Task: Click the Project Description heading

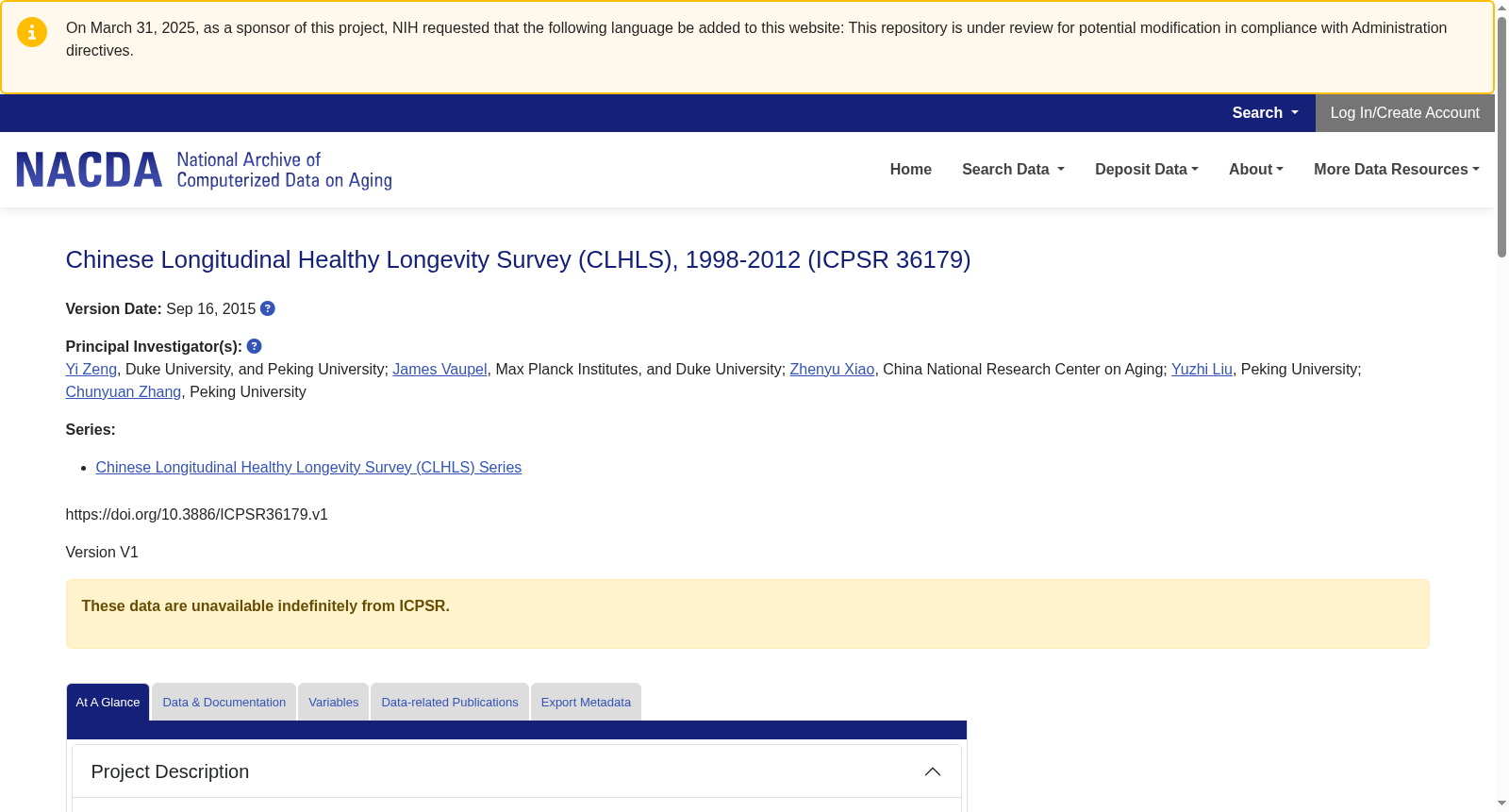Action: [170, 771]
